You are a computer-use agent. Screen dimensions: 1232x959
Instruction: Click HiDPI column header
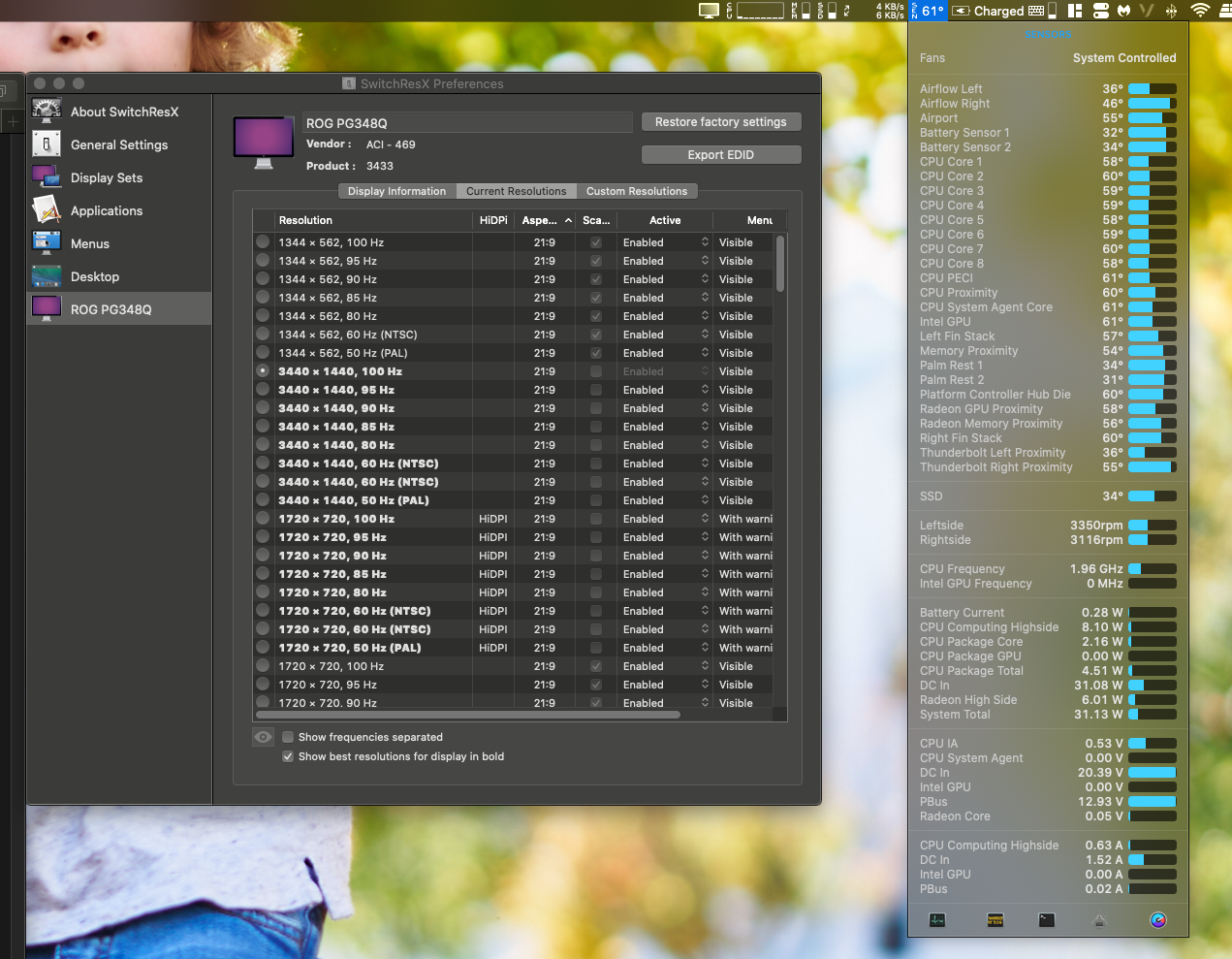point(493,220)
